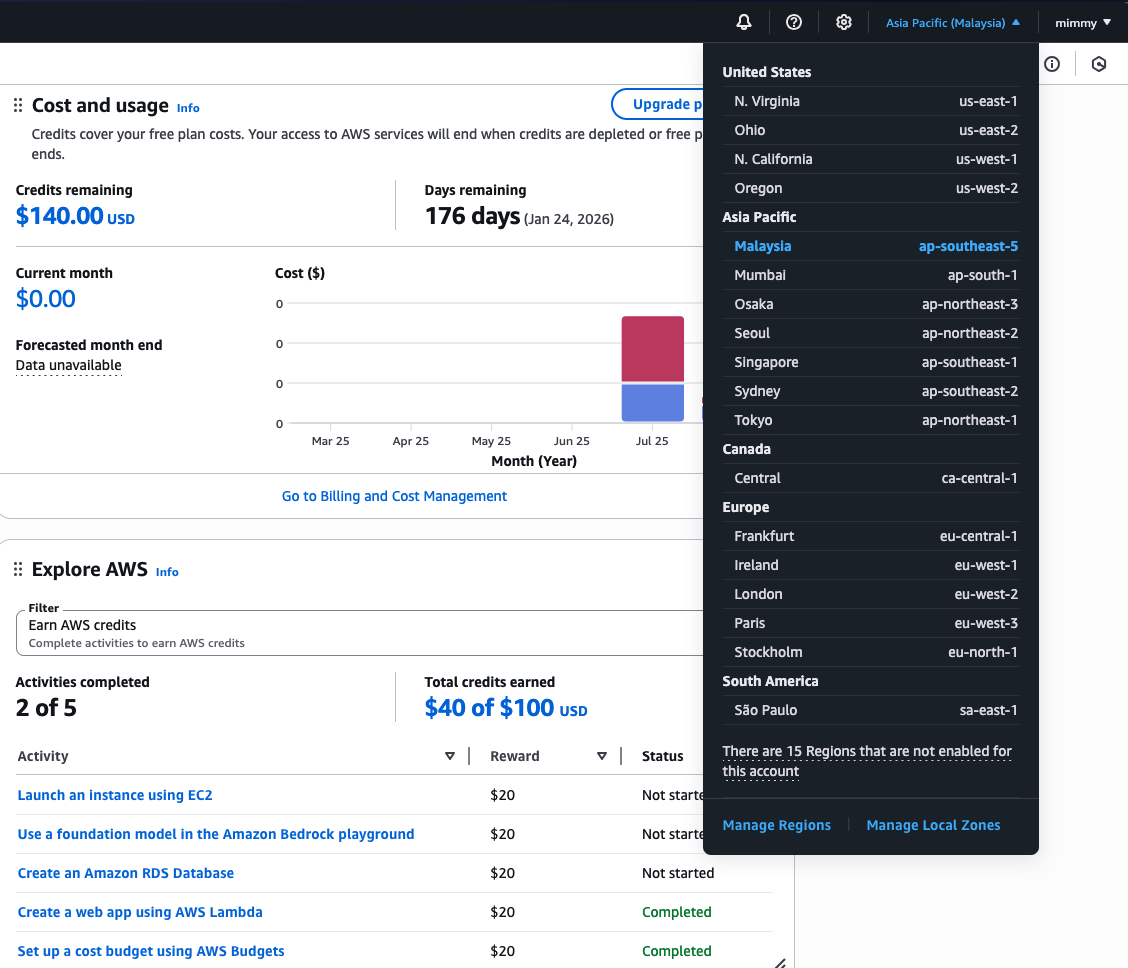Click the Status column header
Image resolution: width=1128 pixels, height=968 pixels.
(x=663, y=756)
